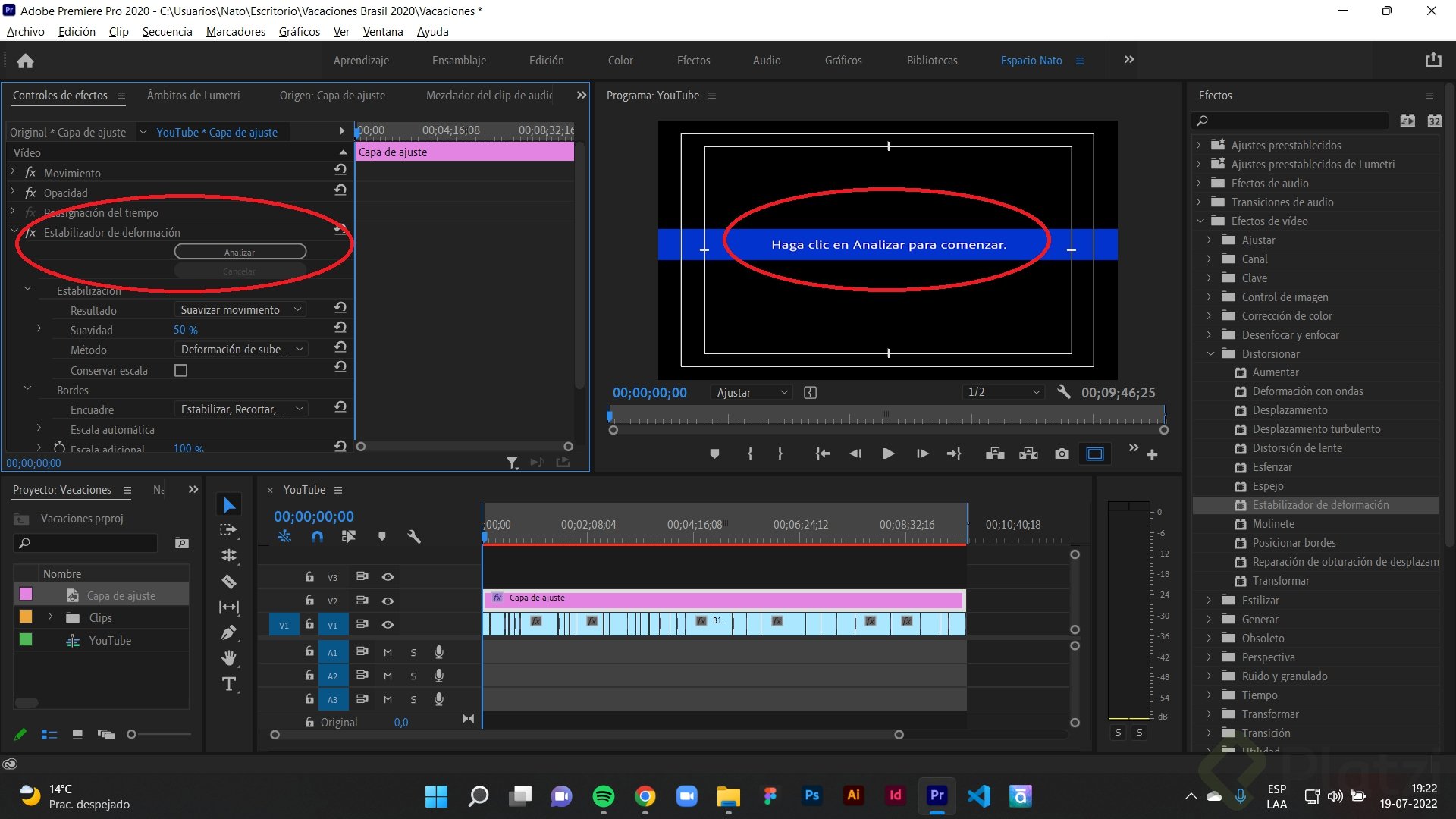Select the Pen tool
1456x819 pixels.
coord(229,632)
